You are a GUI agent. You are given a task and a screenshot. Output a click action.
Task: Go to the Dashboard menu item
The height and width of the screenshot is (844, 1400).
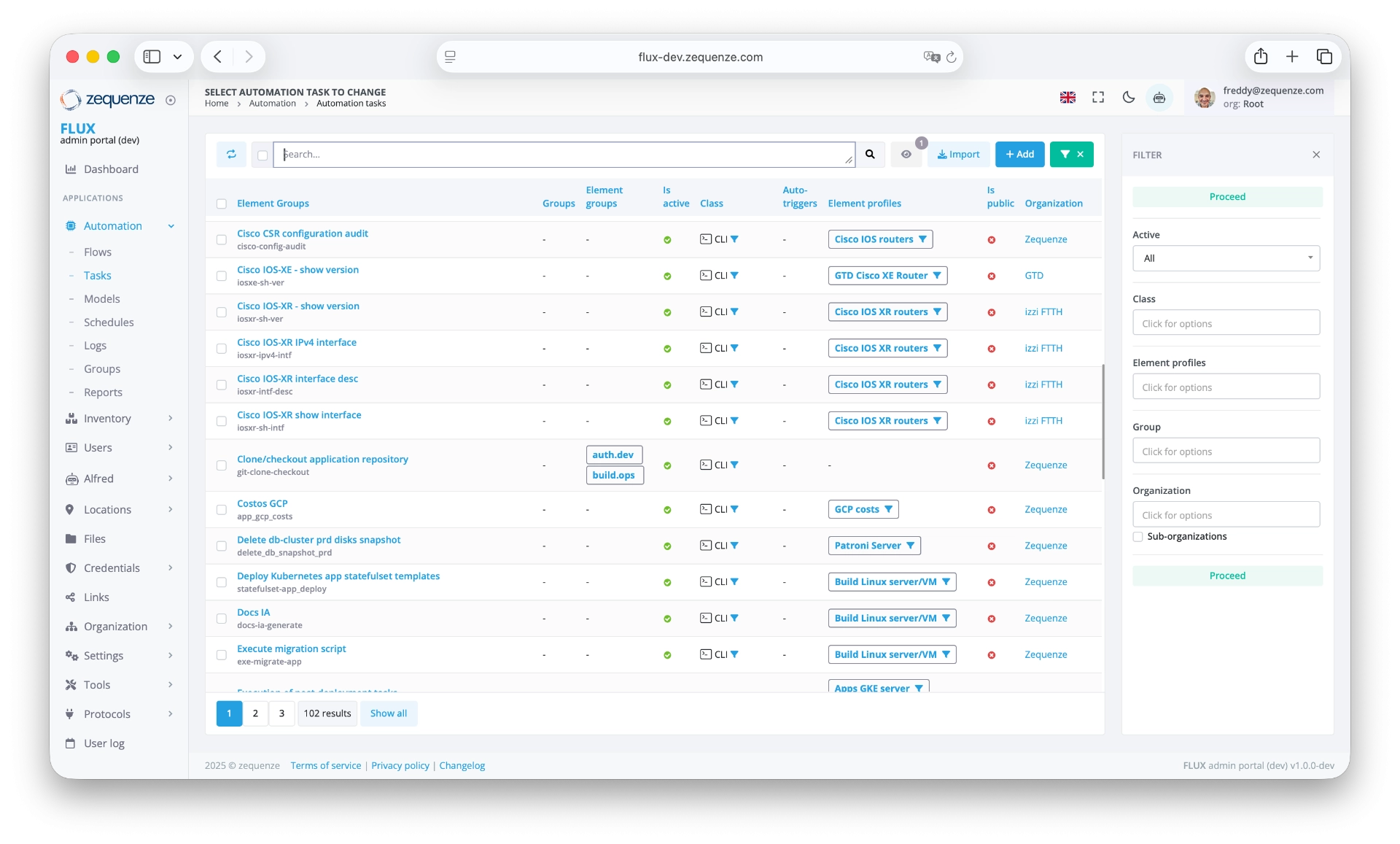[111, 169]
